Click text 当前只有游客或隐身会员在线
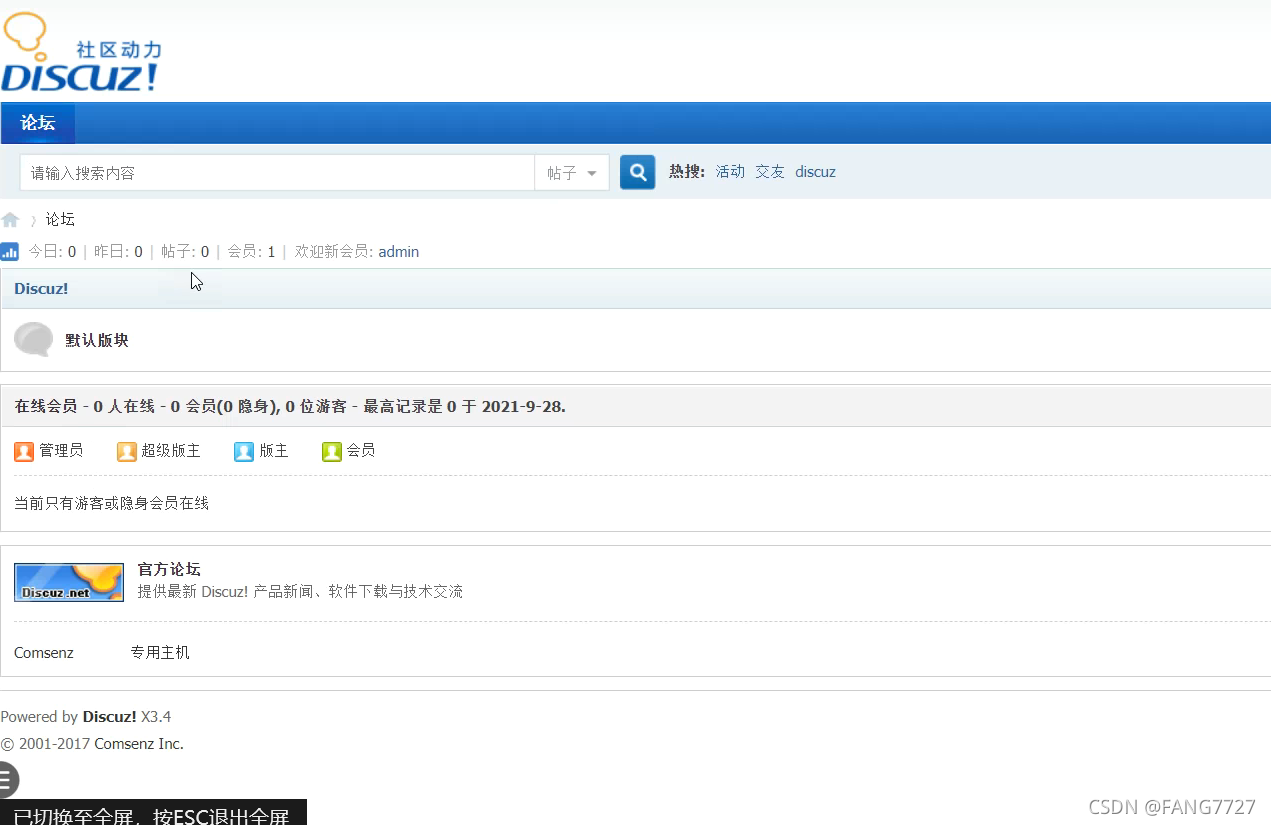 [x=112, y=504]
